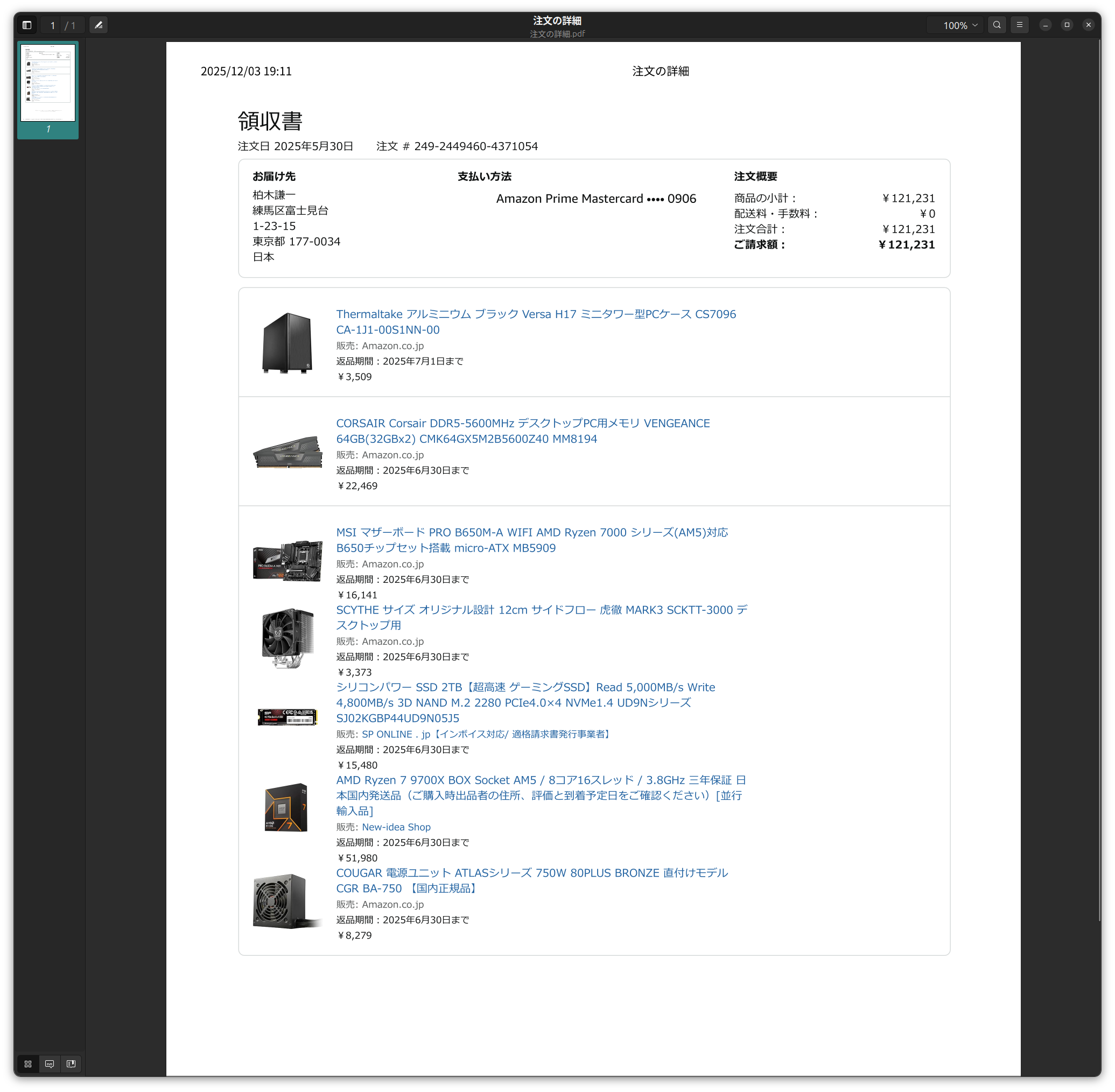Open the hamburger main menu
This screenshot has width=1115, height=1092.
pyautogui.click(x=1019, y=25)
